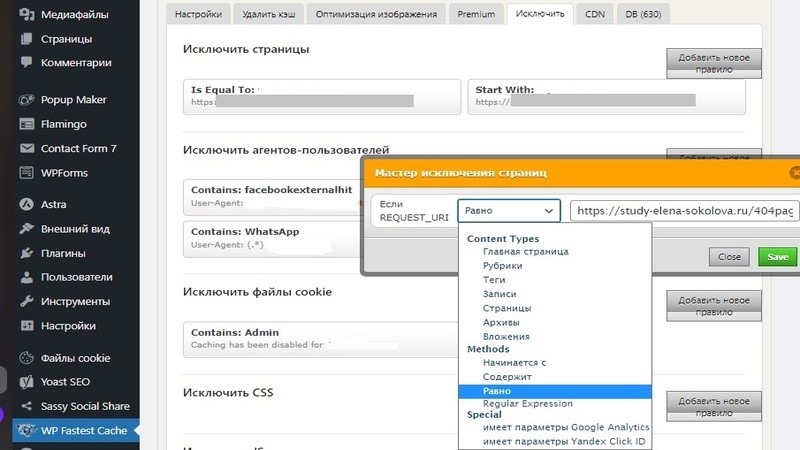The width and height of the screenshot is (800, 450).
Task: Open the Contains: WhatsApp rule
Action: click(x=272, y=239)
